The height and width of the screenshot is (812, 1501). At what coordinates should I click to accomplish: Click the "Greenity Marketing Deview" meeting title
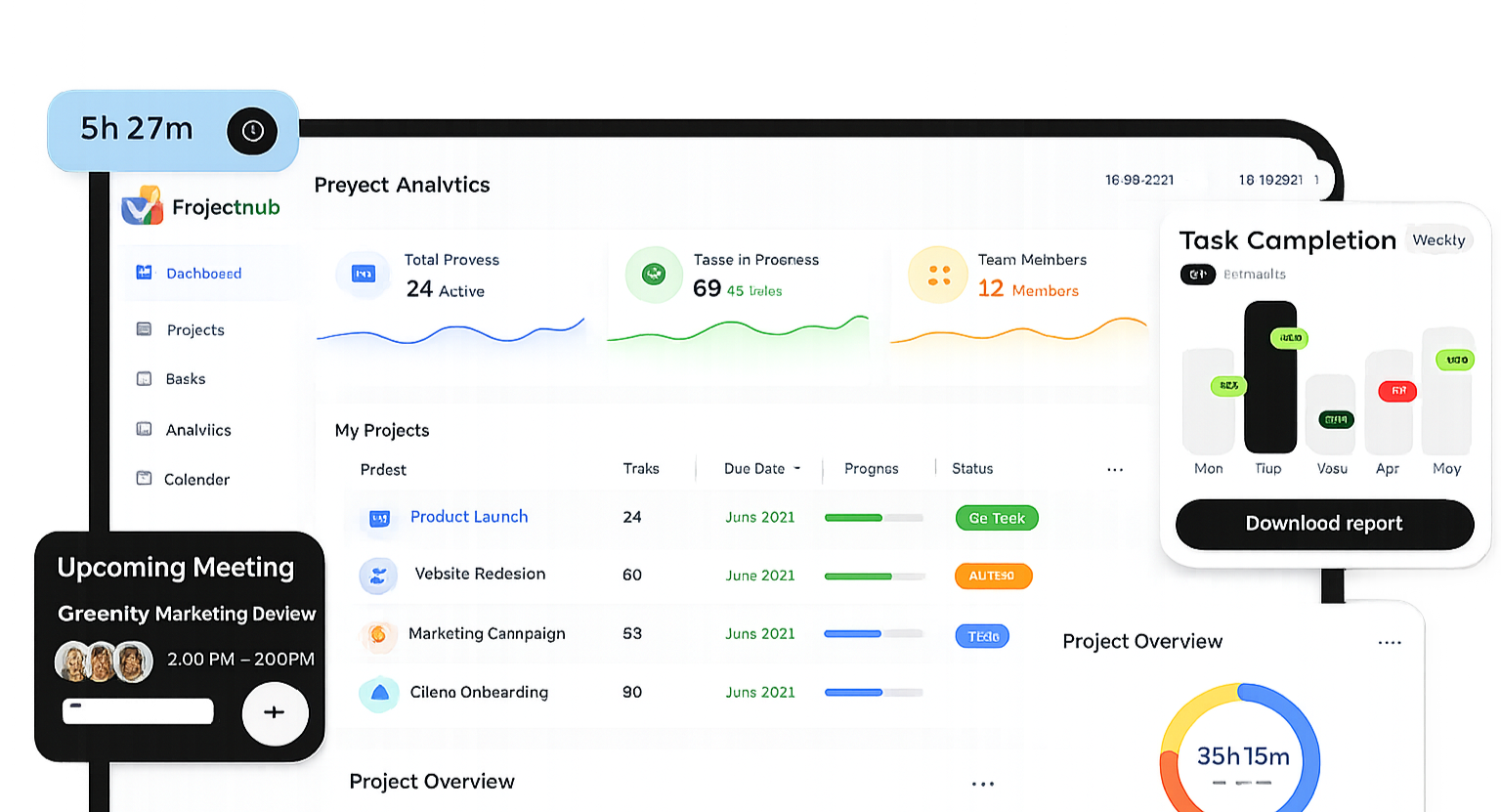187,614
